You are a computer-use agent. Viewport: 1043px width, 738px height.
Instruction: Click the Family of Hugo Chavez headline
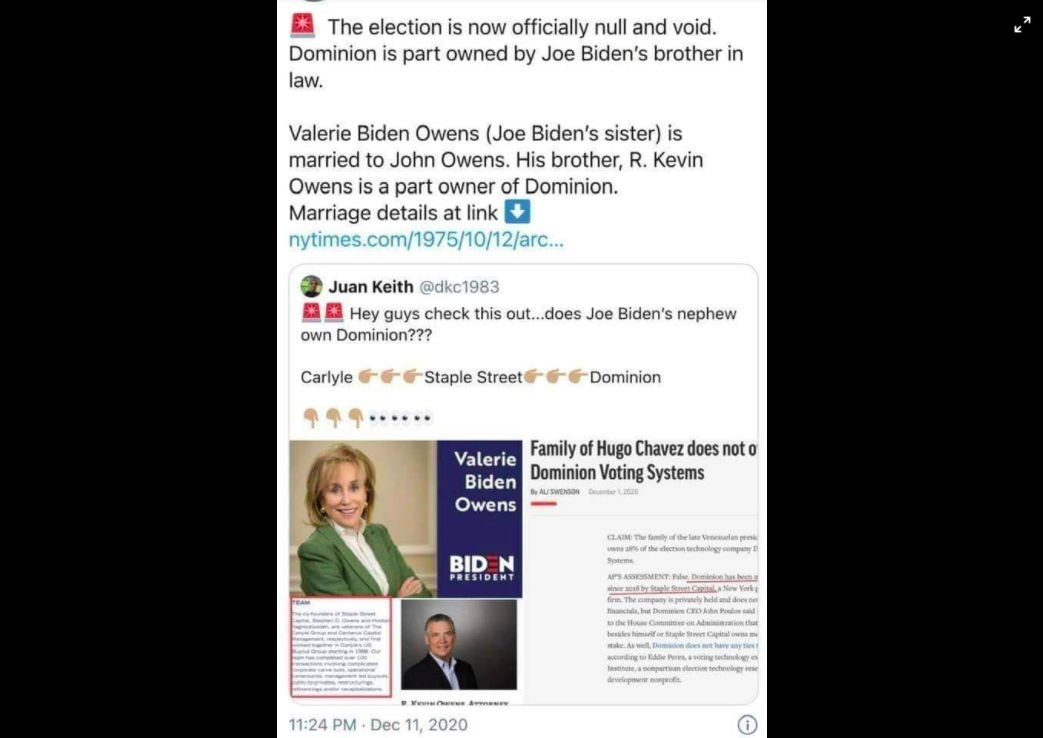pyautogui.click(x=643, y=461)
